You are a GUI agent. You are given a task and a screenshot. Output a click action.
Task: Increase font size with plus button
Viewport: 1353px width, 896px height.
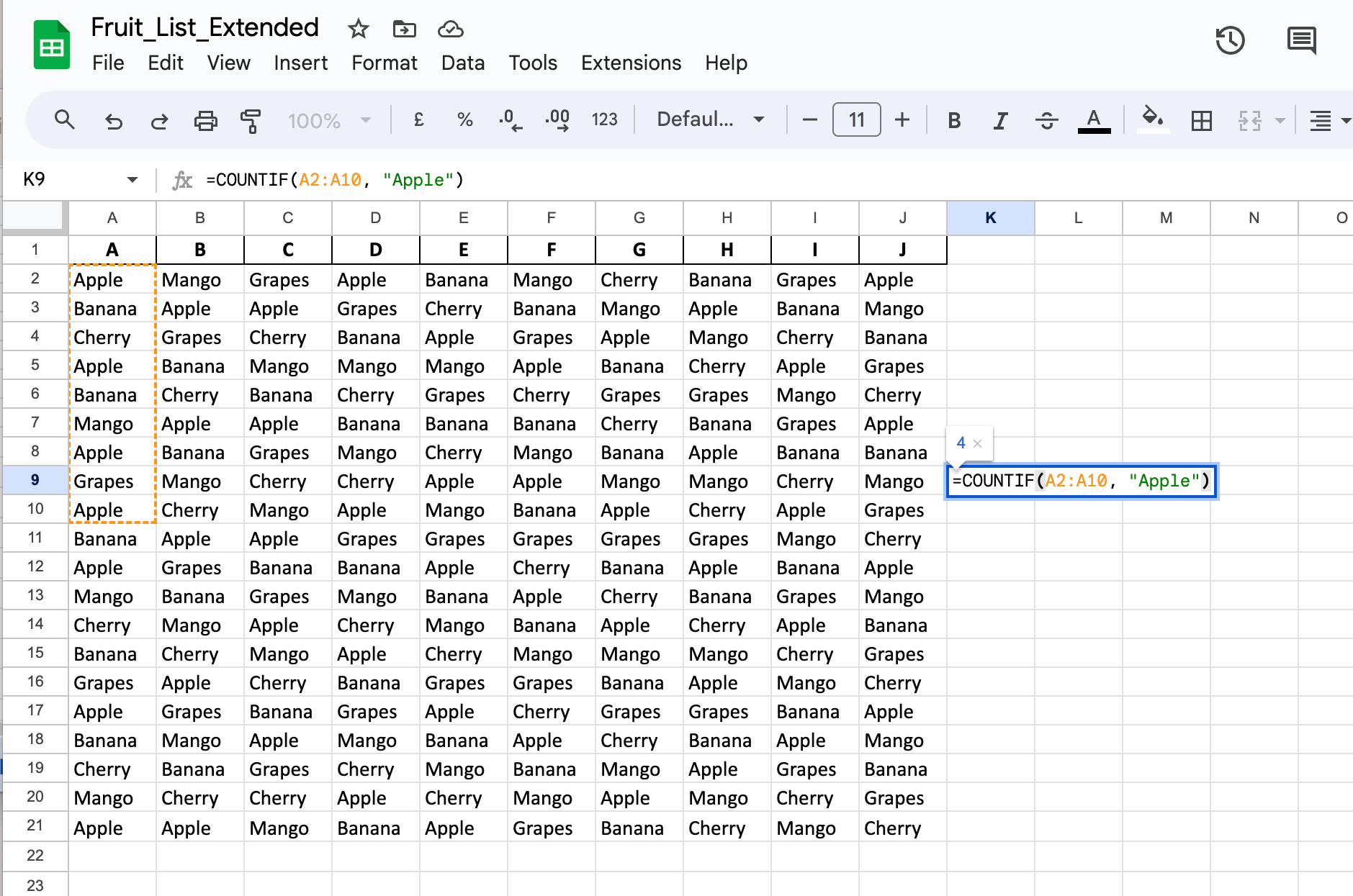[902, 120]
